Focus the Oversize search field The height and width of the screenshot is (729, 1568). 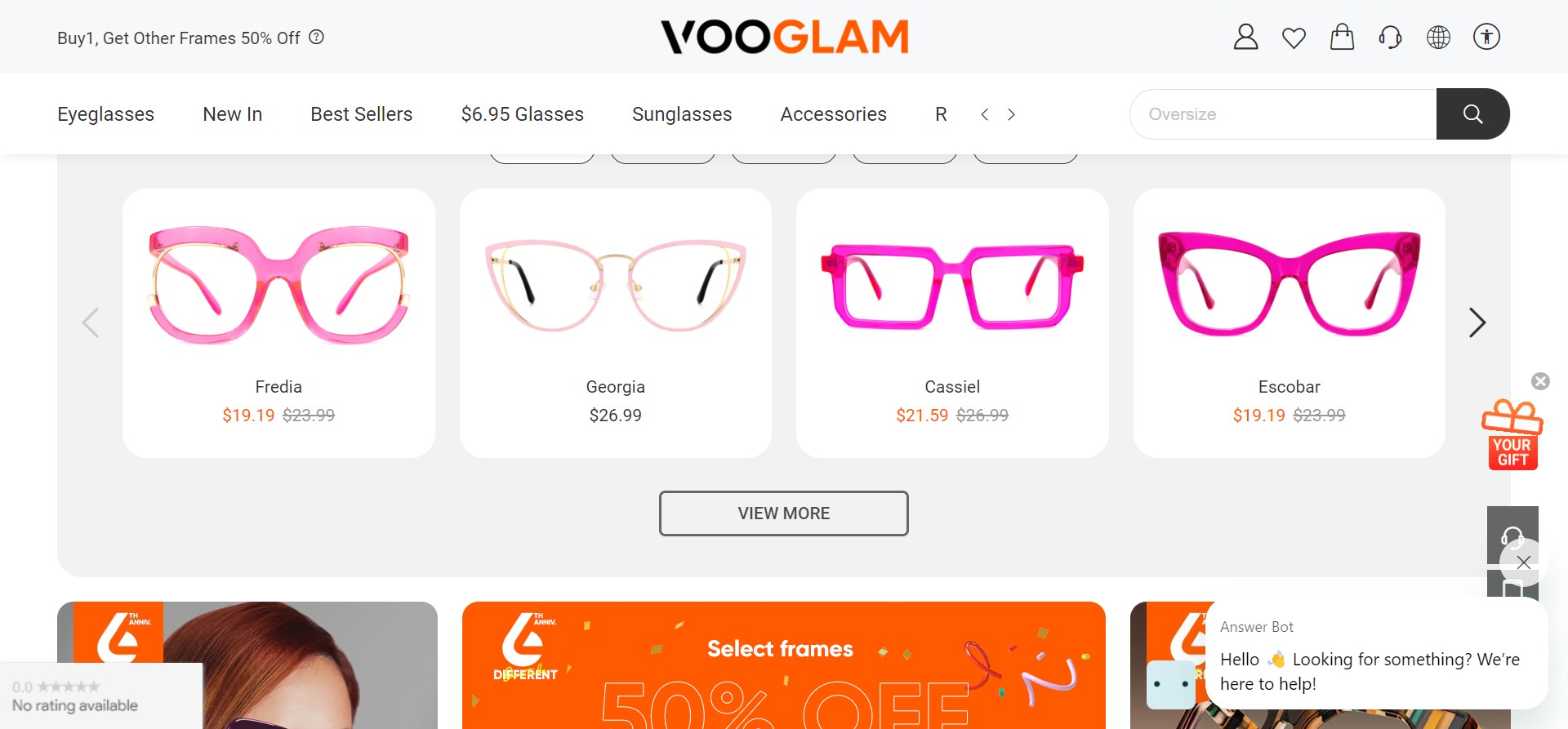click(x=1283, y=114)
